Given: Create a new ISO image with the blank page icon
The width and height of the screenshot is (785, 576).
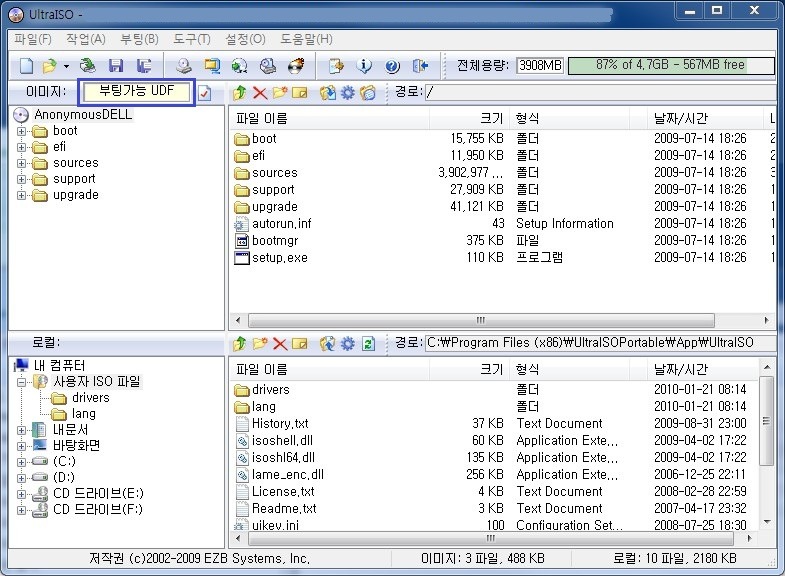Looking at the screenshot, I should pyautogui.click(x=26, y=66).
